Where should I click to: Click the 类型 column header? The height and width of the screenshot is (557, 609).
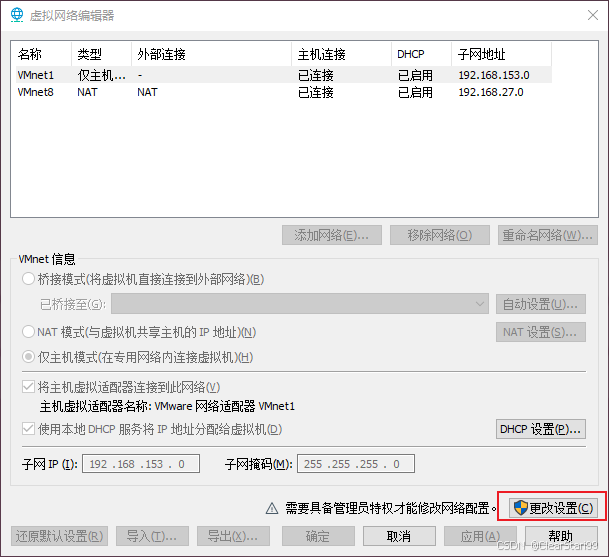click(x=102, y=54)
